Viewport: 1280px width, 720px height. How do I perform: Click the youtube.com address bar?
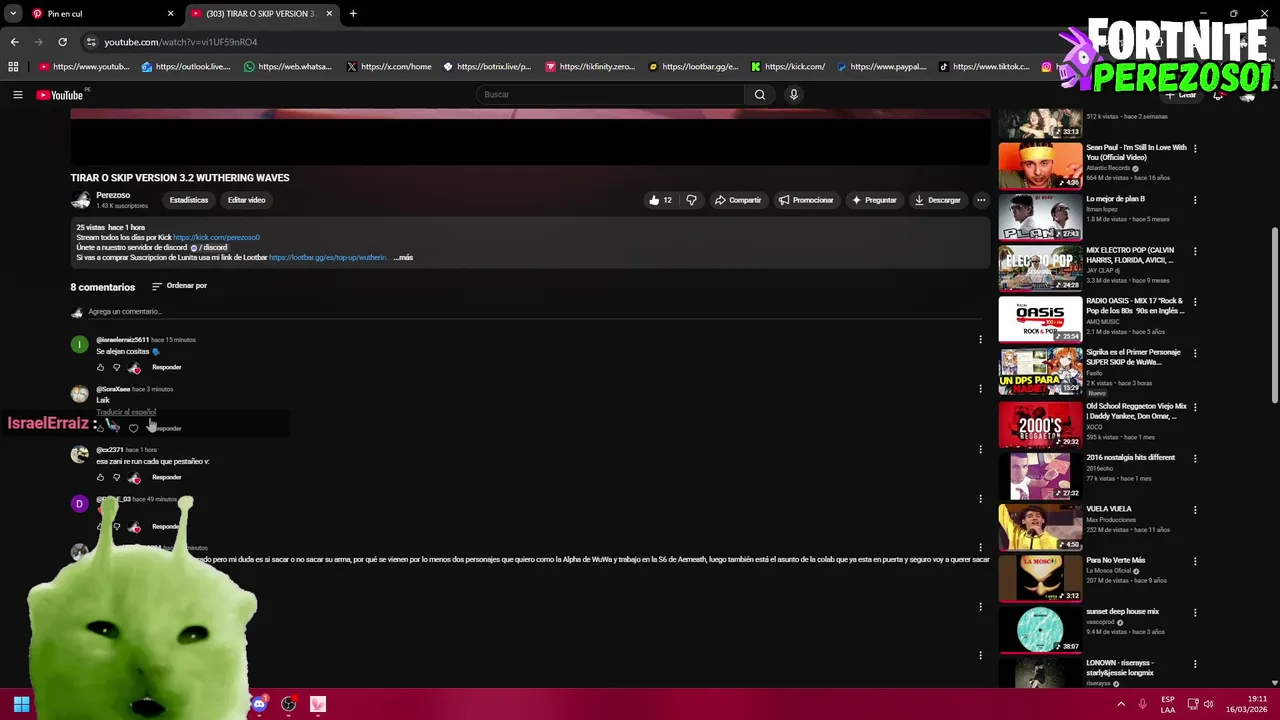pyautogui.click(x=560, y=42)
